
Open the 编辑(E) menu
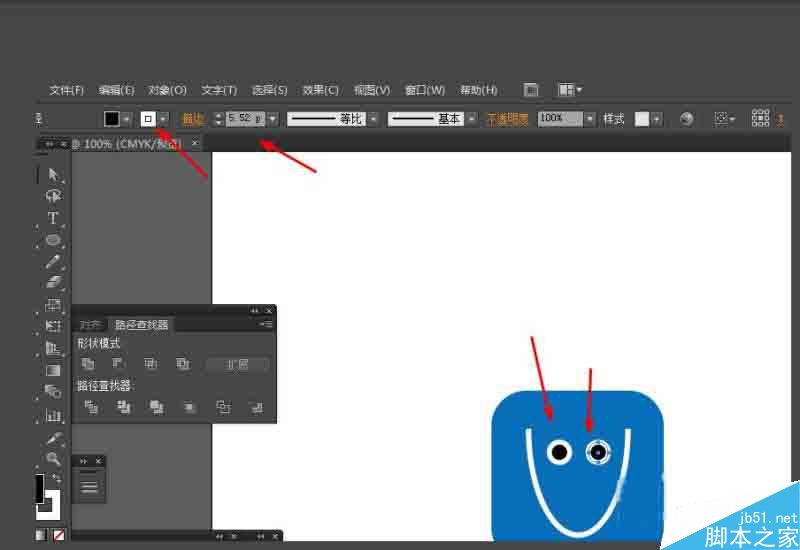(116, 90)
